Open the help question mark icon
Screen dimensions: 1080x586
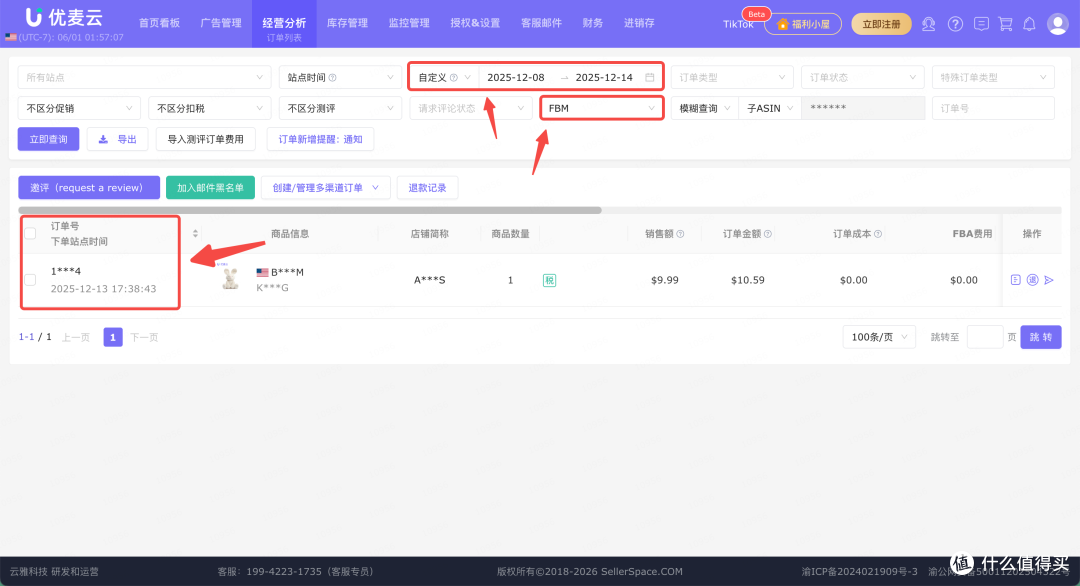click(955, 24)
